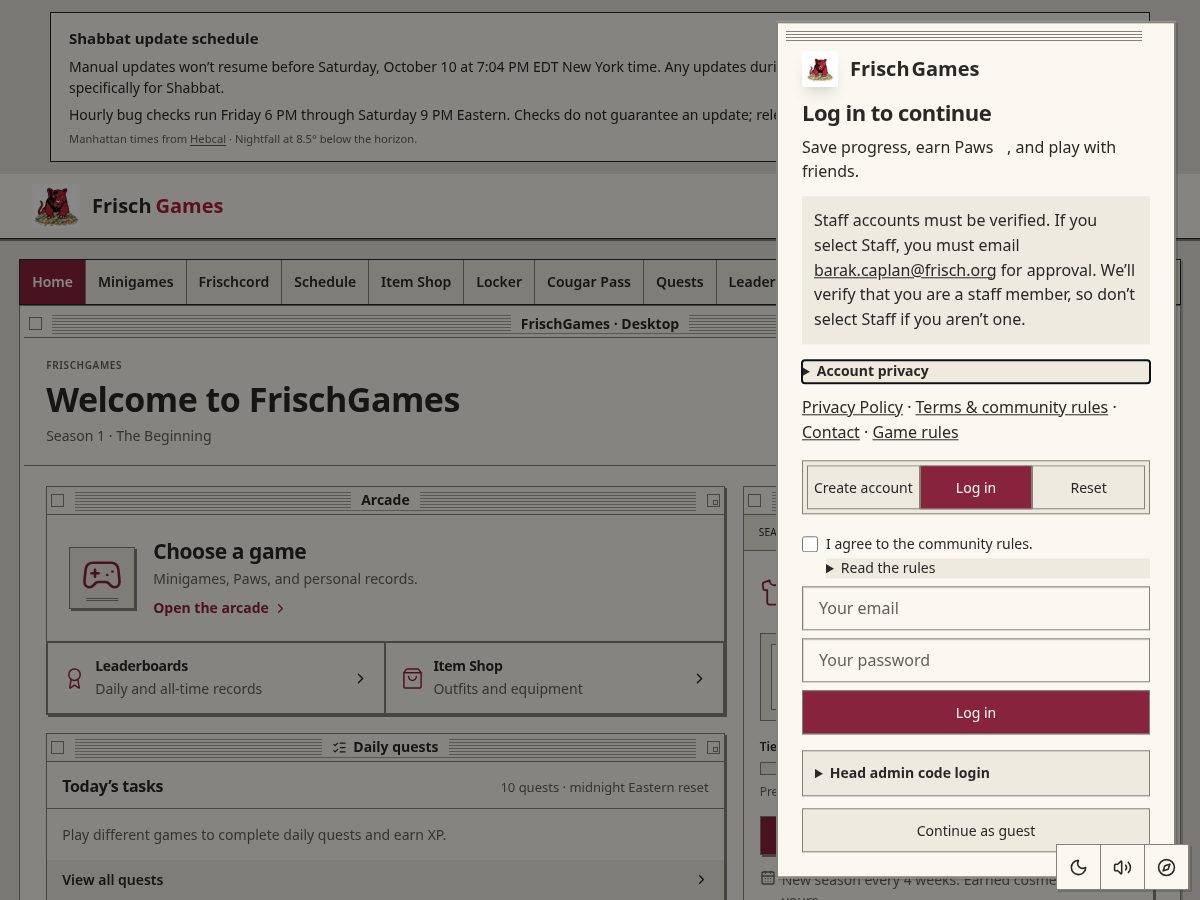Image resolution: width=1200 pixels, height=900 pixels.
Task: Click the Item Shop Outfits and equipment card
Action: 554,678
